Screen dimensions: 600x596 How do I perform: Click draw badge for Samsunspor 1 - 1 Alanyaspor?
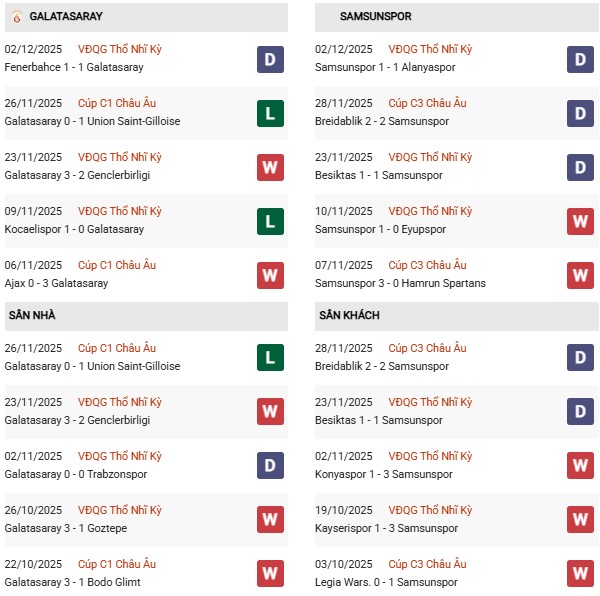tap(581, 59)
